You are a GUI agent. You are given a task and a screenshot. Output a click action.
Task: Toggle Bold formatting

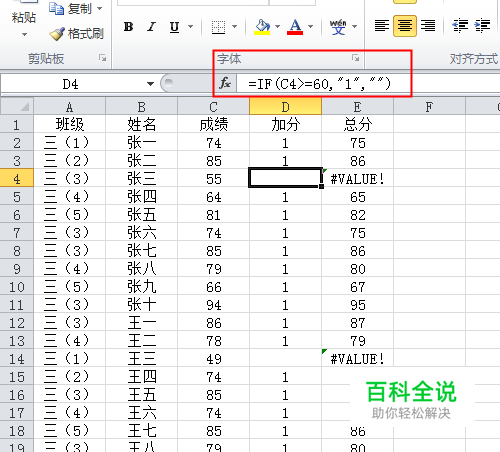tap(129, 26)
